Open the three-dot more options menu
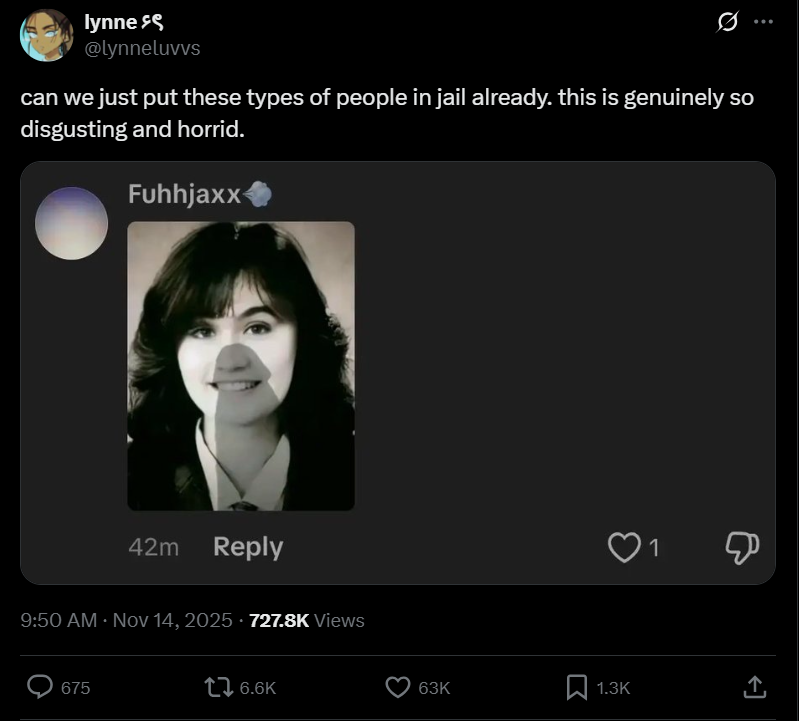 764,21
